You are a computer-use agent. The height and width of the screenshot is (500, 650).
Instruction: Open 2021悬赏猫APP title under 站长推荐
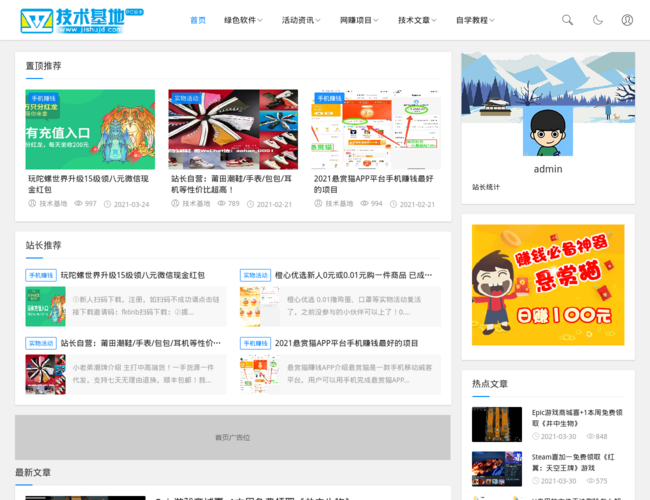pyautogui.click(x=346, y=343)
